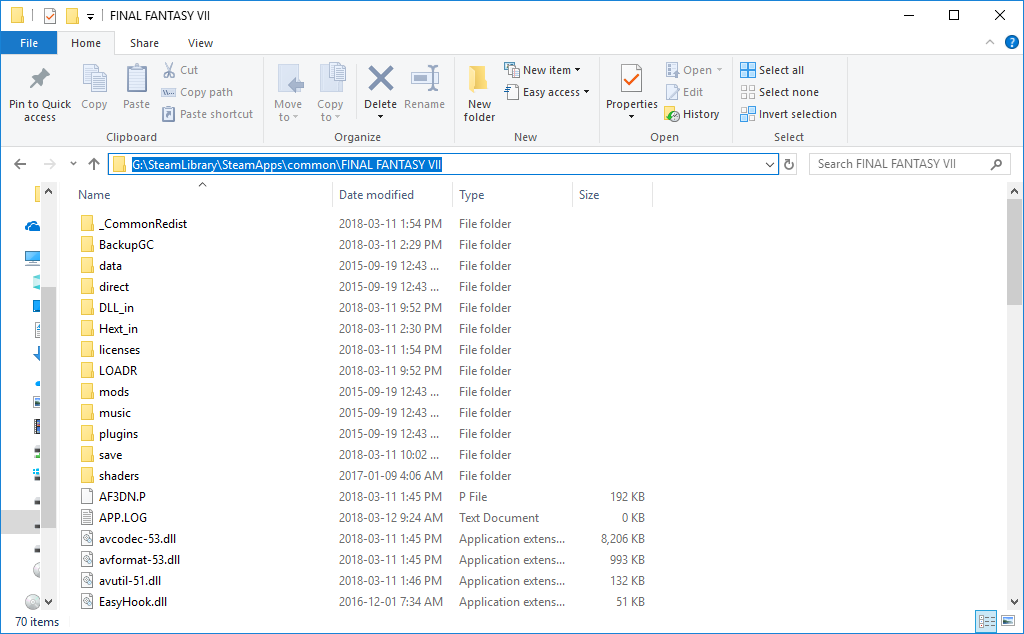Open the Easy access dropdown

[x=547, y=92]
